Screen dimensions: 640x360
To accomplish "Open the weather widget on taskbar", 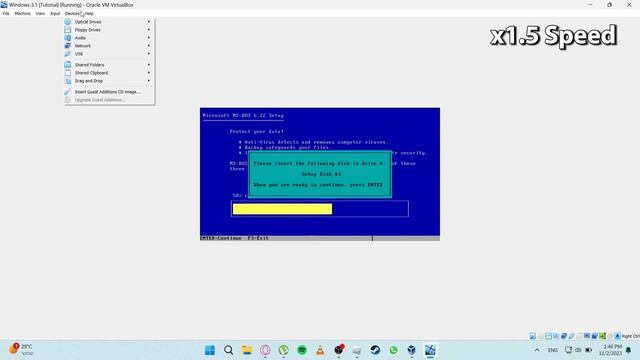I will [21, 350].
